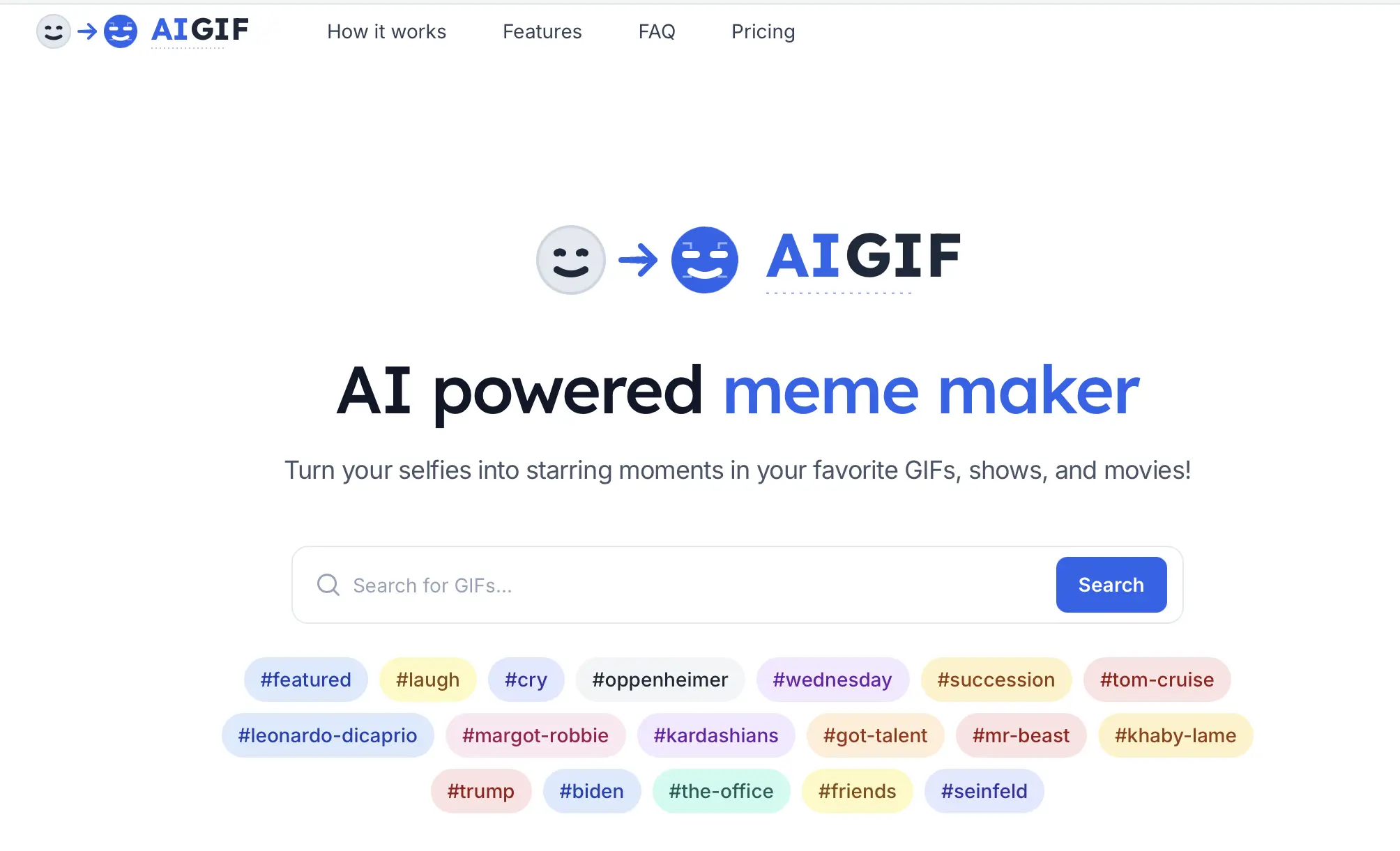Select the #wednesday filter toggle
Image resolution: width=1400 pixels, height=851 pixels.
pyautogui.click(x=832, y=679)
